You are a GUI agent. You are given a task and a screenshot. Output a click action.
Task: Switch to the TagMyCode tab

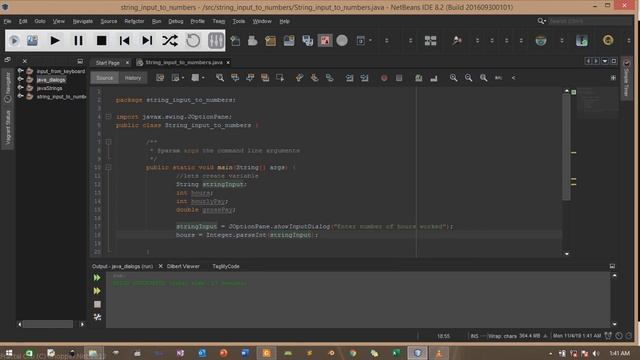pos(226,267)
